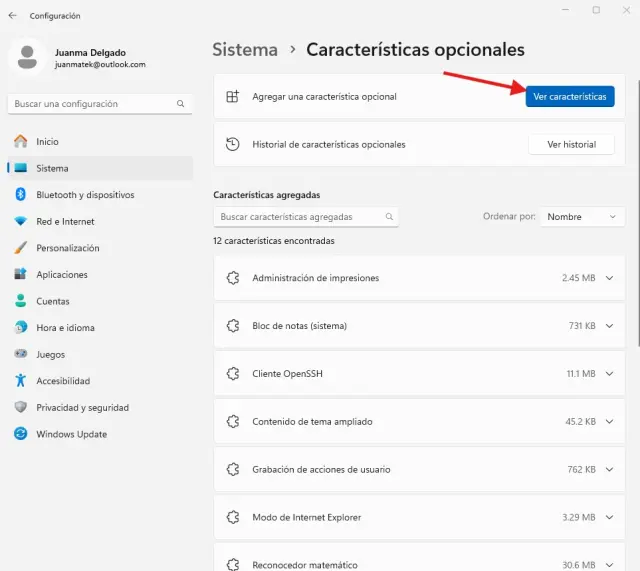This screenshot has width=640, height=571.
Task: Click the Juegos sidebar item
Action: (x=50, y=354)
